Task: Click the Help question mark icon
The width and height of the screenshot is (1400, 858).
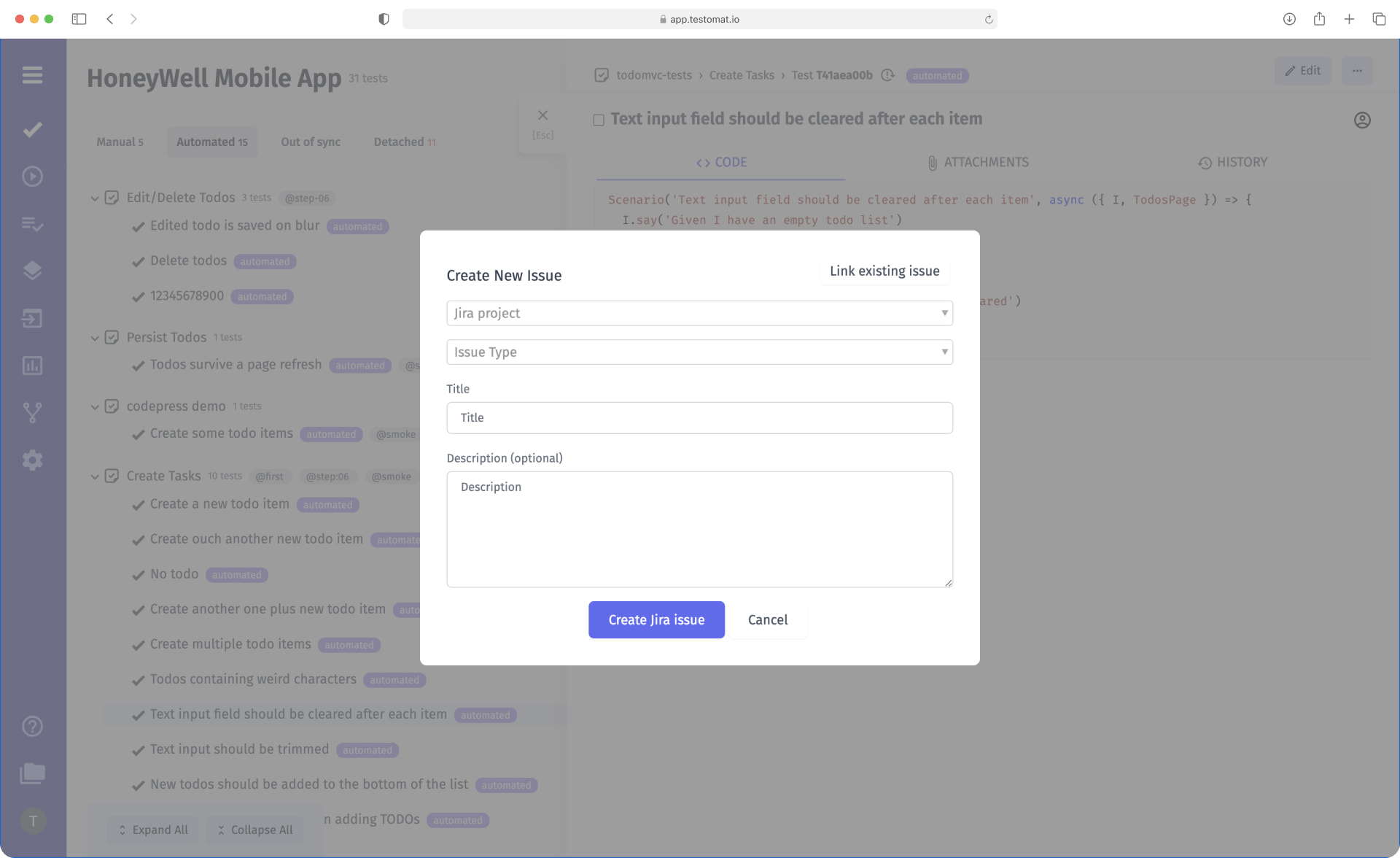Action: (x=33, y=726)
